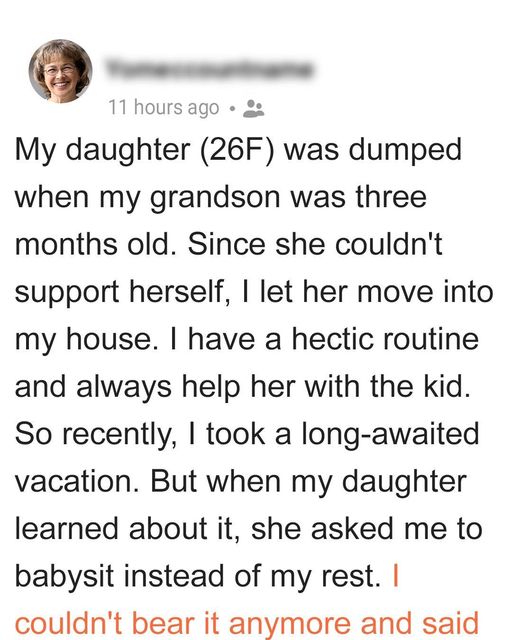Click the line 'support herself, I let her move into'
The width and height of the screenshot is (512, 640).
(254, 292)
